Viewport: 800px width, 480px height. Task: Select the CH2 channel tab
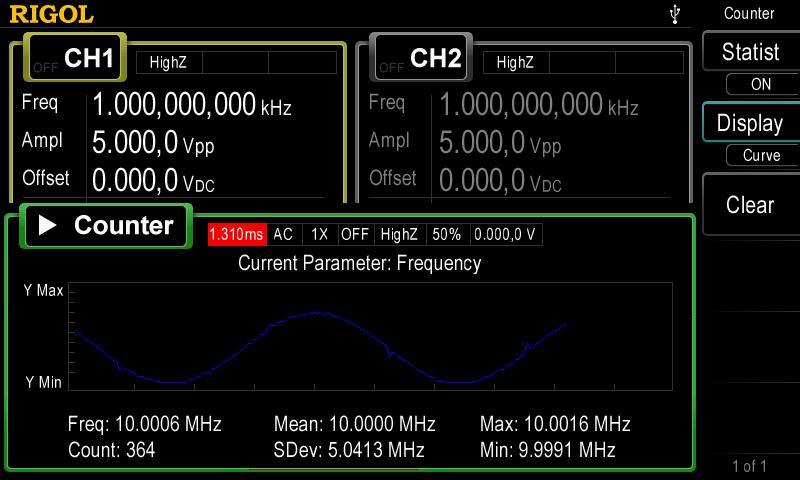pos(434,59)
